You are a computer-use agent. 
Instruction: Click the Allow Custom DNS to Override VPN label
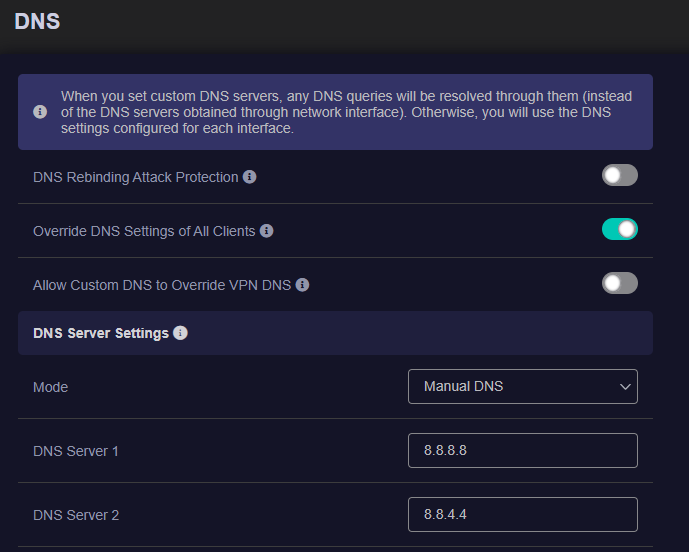coord(162,285)
